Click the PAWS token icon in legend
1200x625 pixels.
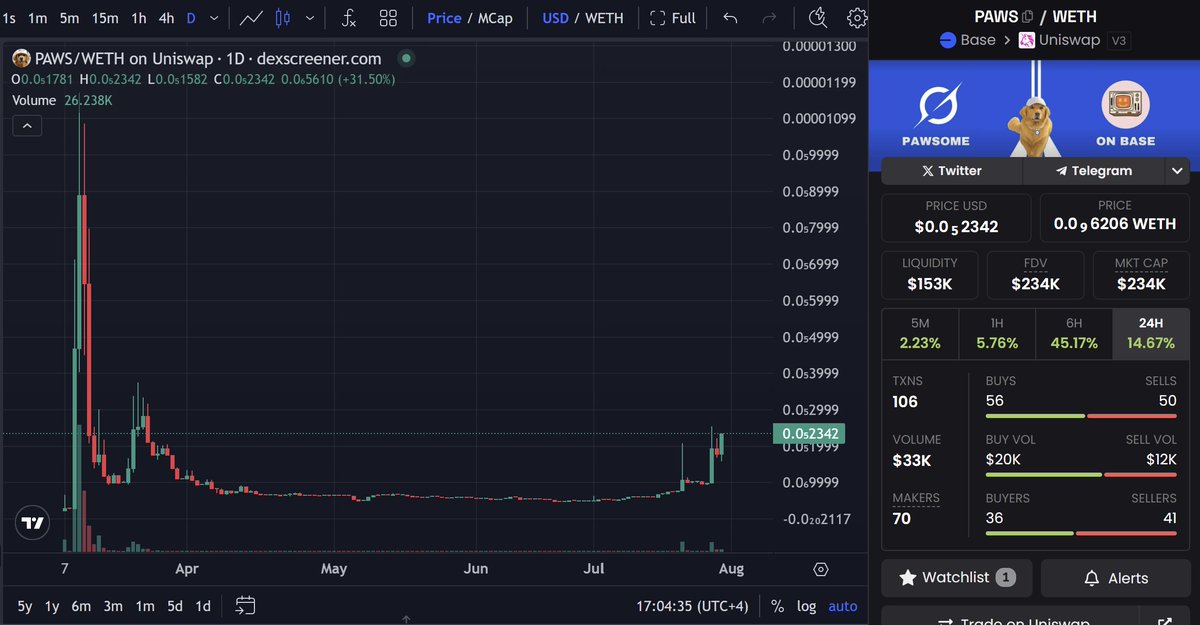click(20, 59)
